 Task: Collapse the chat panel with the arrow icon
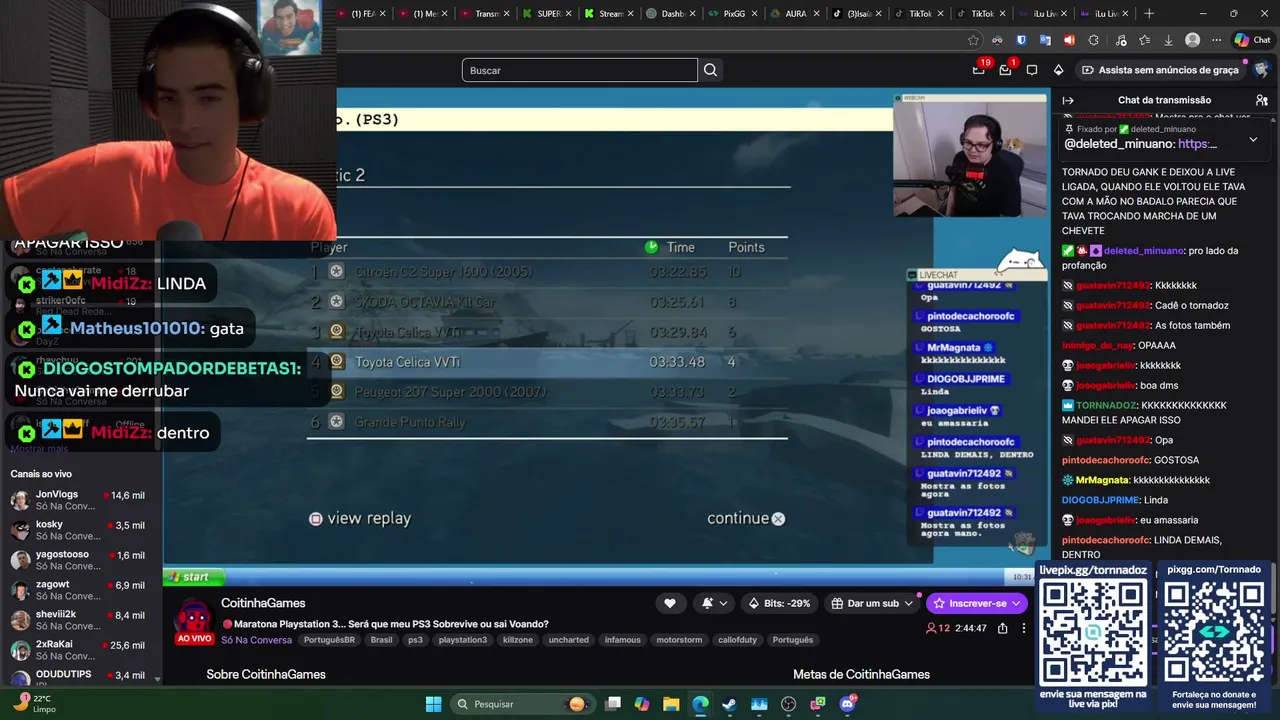1068,100
